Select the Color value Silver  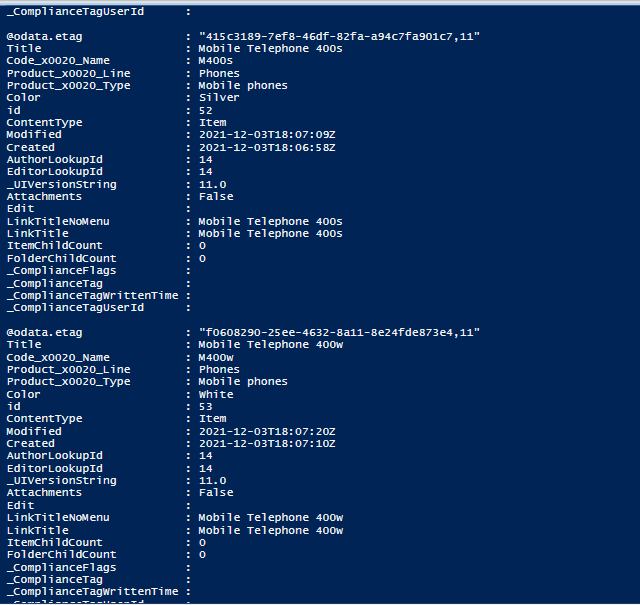219,98
